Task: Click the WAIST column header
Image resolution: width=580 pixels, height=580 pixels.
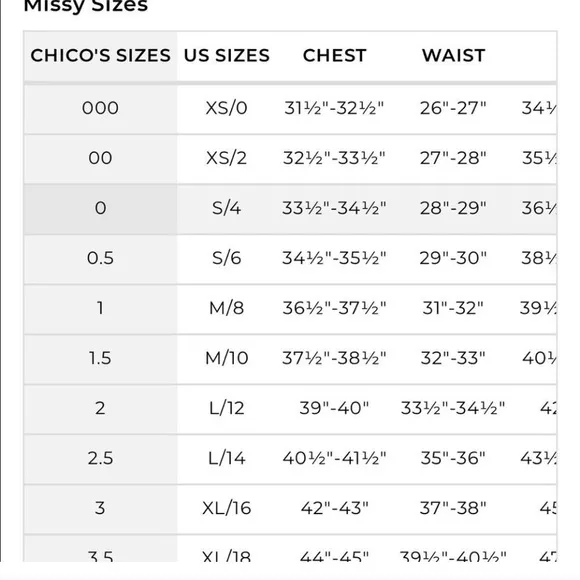Action: point(453,56)
